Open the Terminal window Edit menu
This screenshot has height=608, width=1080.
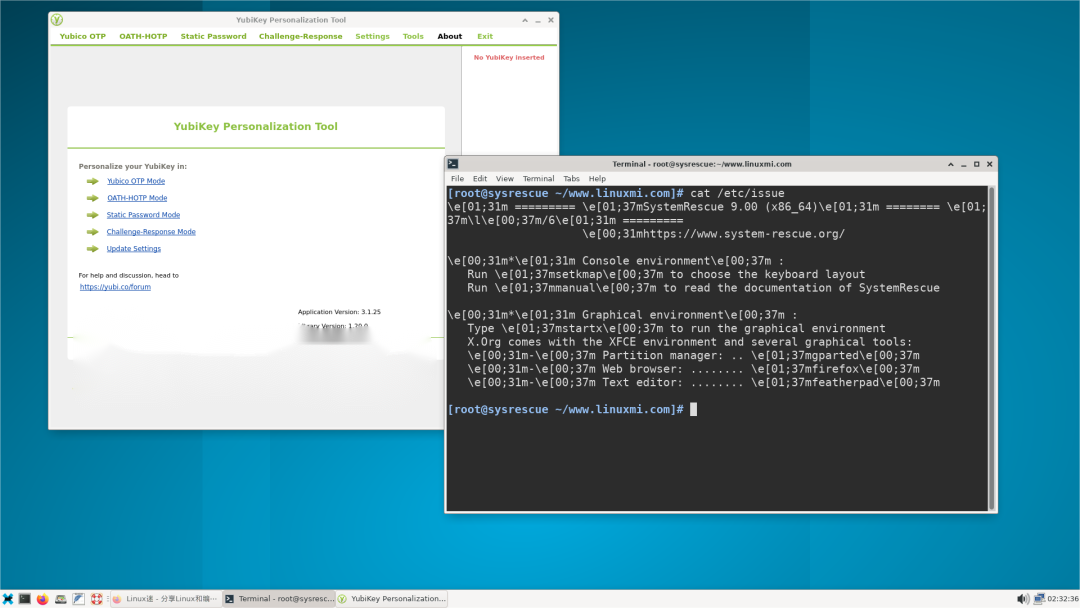pos(480,178)
